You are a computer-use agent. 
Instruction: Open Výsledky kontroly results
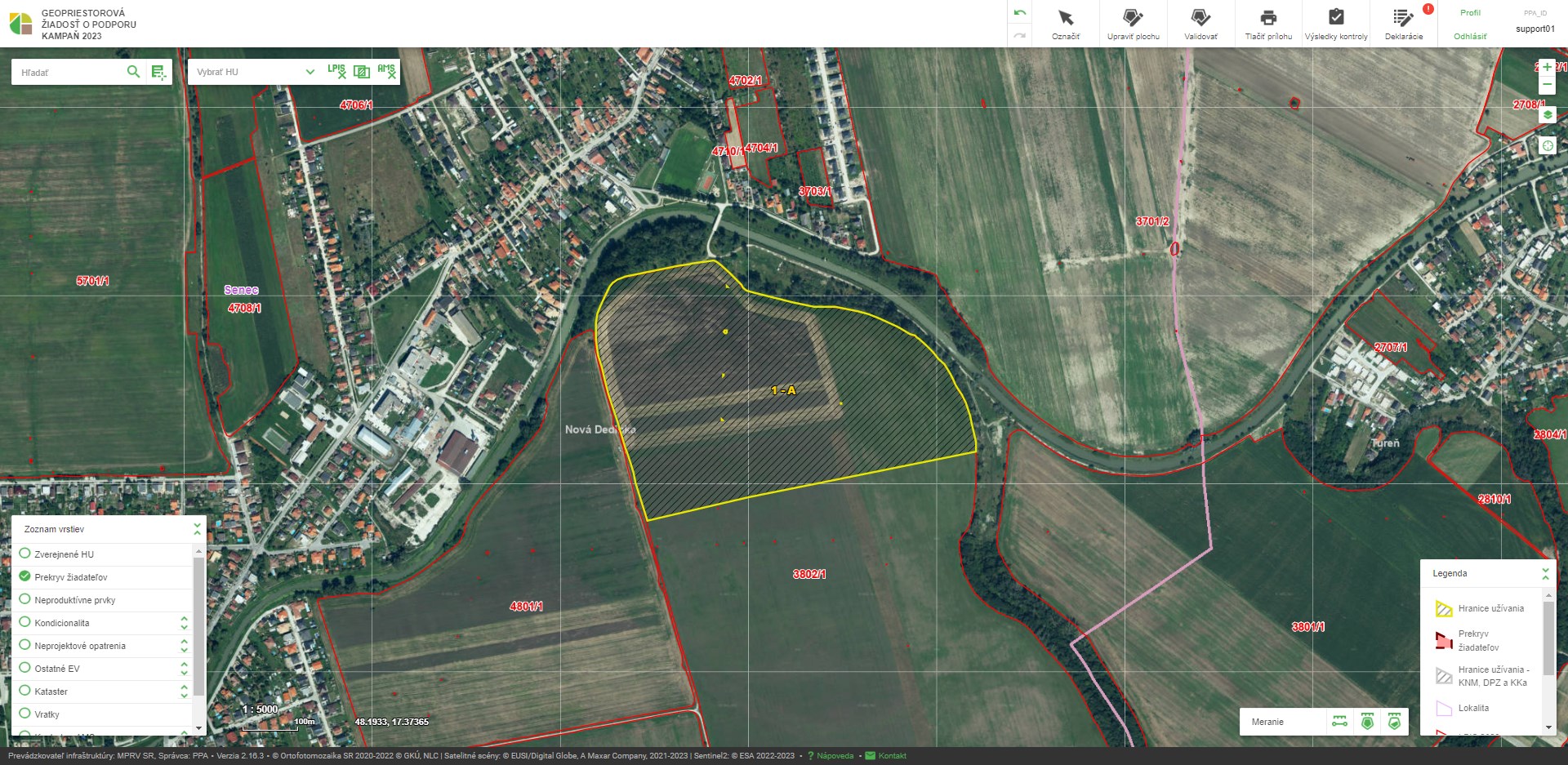(1336, 24)
